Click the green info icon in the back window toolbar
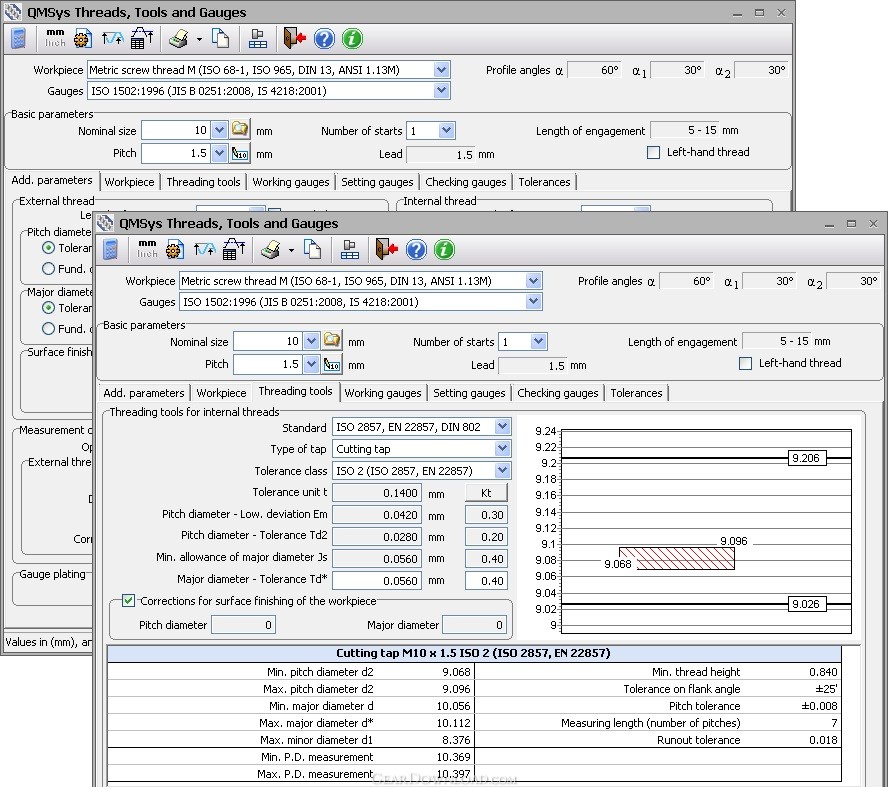Screen dimensions: 889x787 pos(352,39)
